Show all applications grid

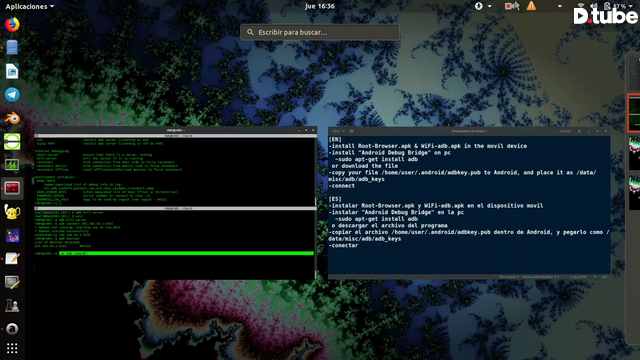click(x=12, y=348)
